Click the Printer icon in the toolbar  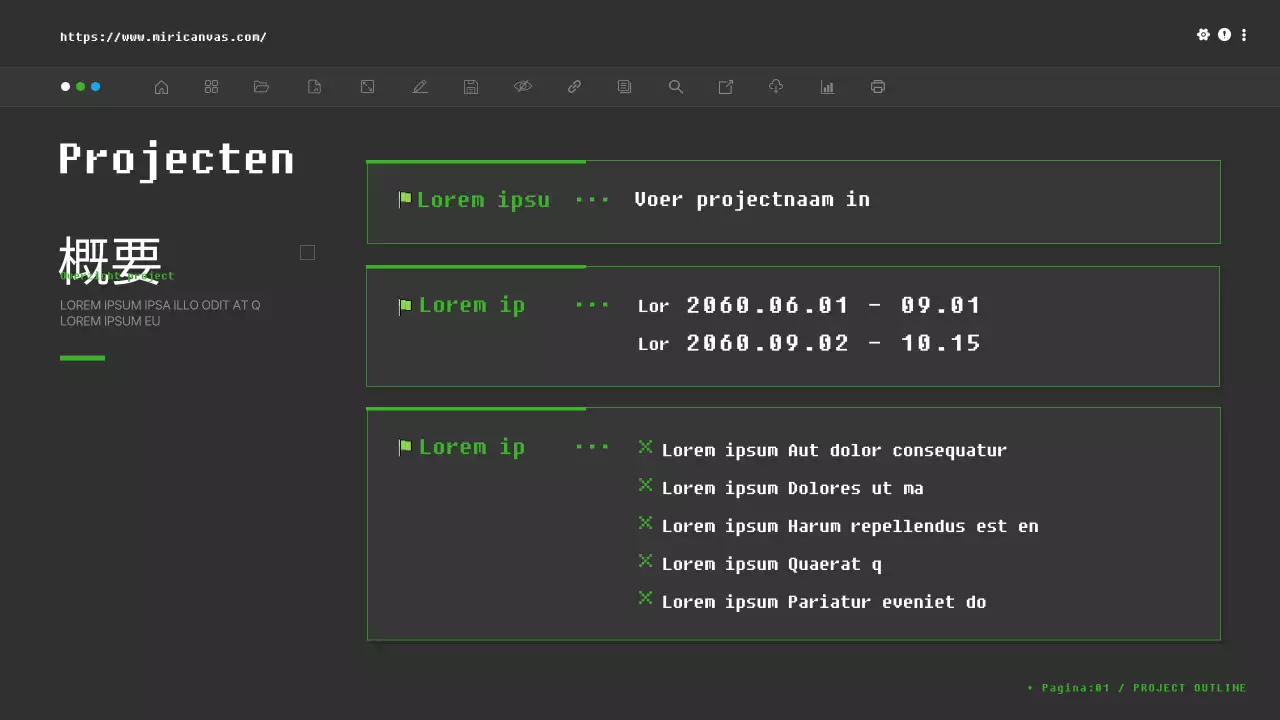877,87
